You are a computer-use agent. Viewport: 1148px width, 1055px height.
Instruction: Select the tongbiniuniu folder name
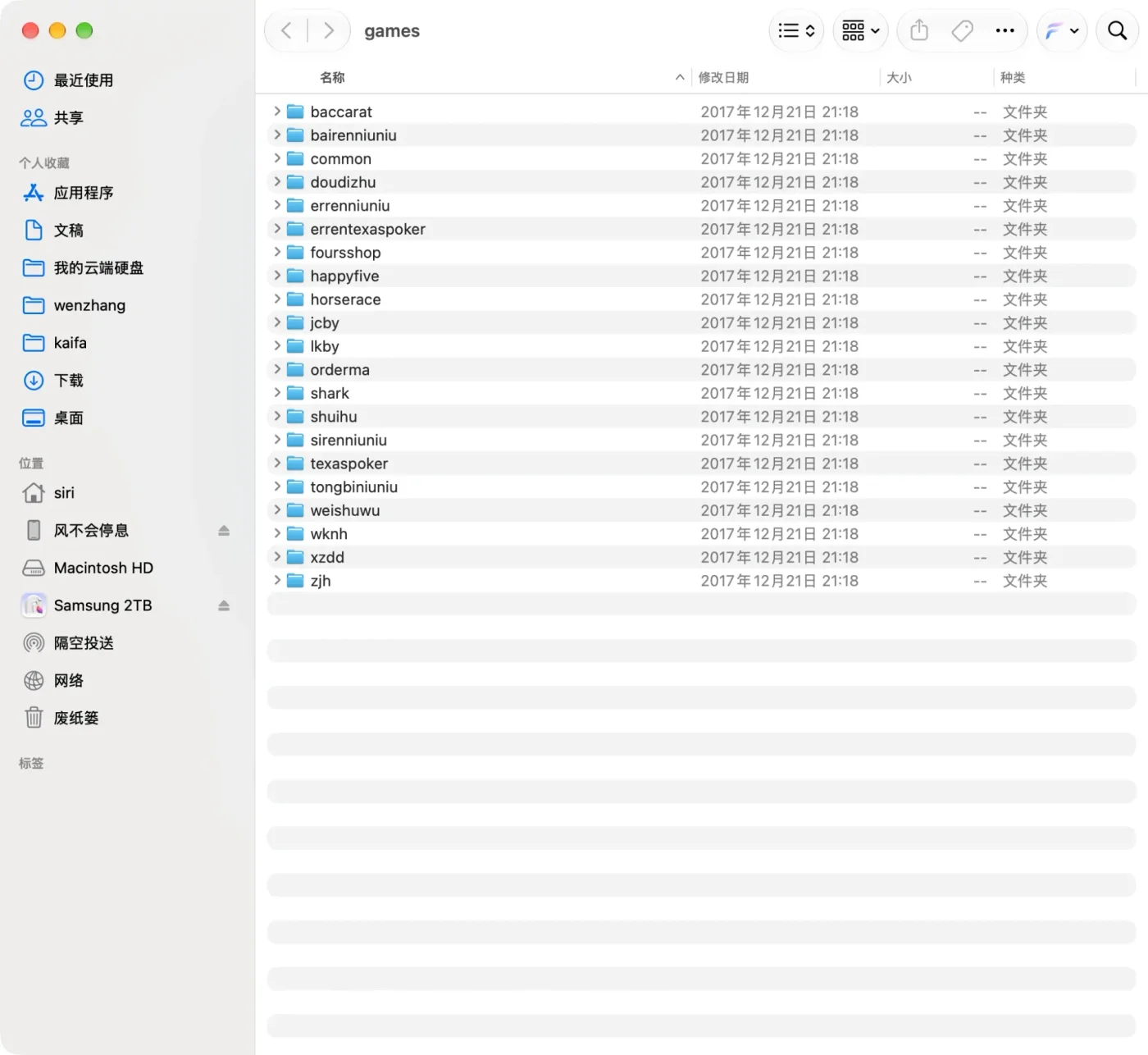353,487
